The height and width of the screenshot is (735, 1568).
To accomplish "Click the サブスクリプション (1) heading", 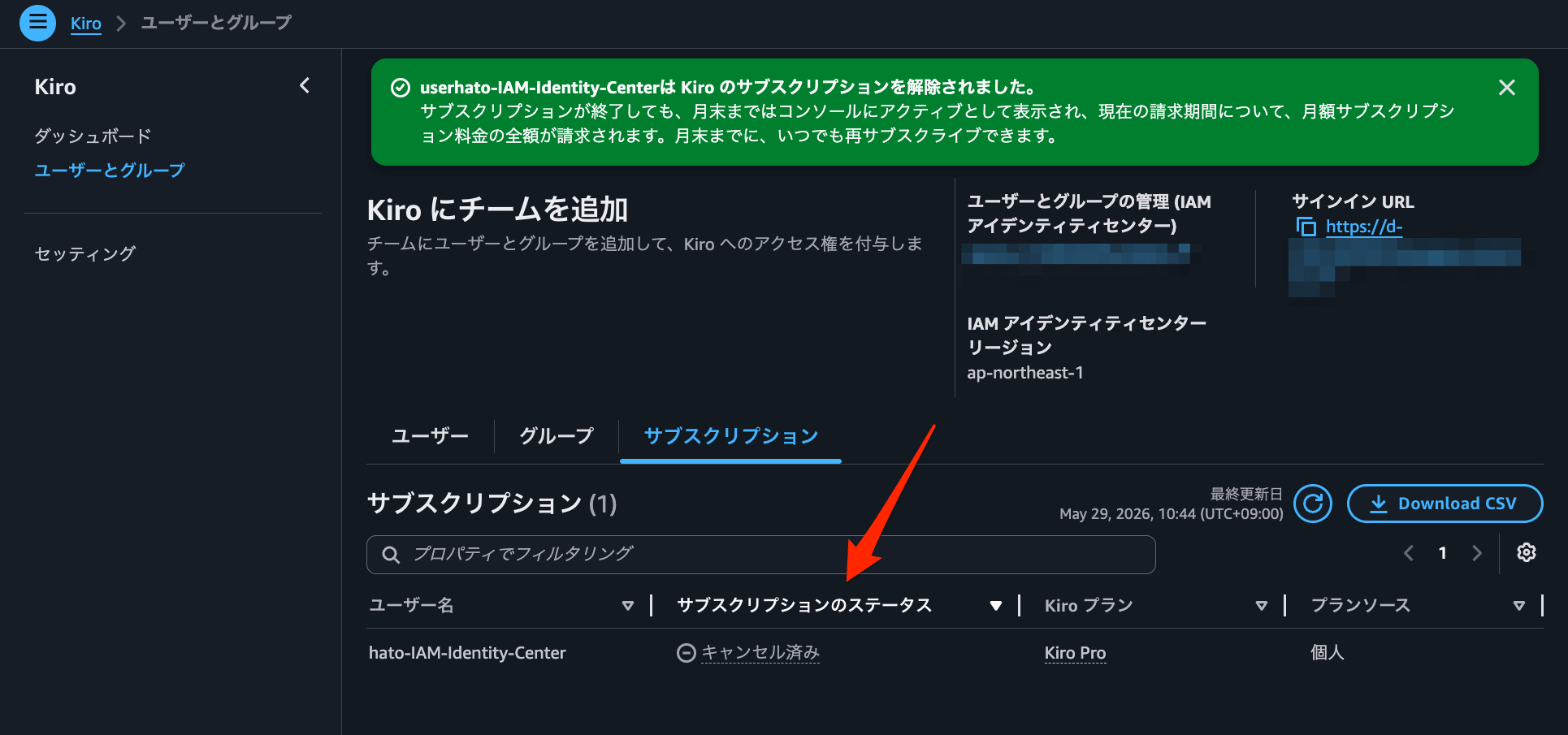I will [x=492, y=504].
